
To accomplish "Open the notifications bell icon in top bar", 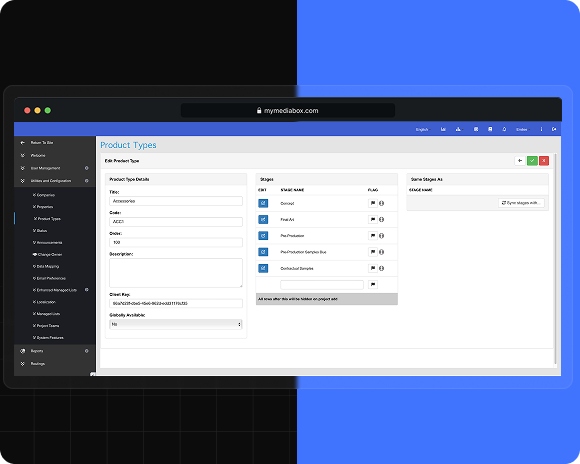I will 504,129.
